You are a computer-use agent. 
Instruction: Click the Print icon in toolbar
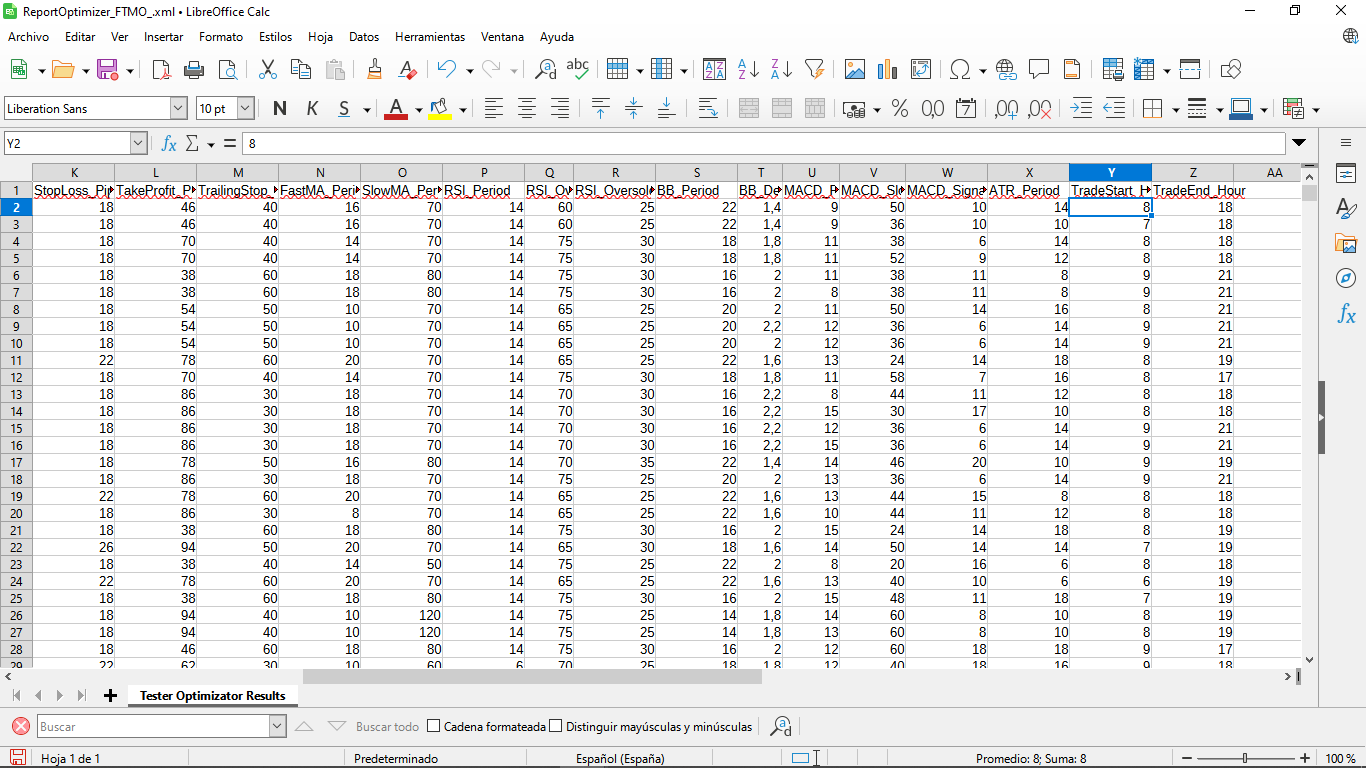(x=194, y=69)
